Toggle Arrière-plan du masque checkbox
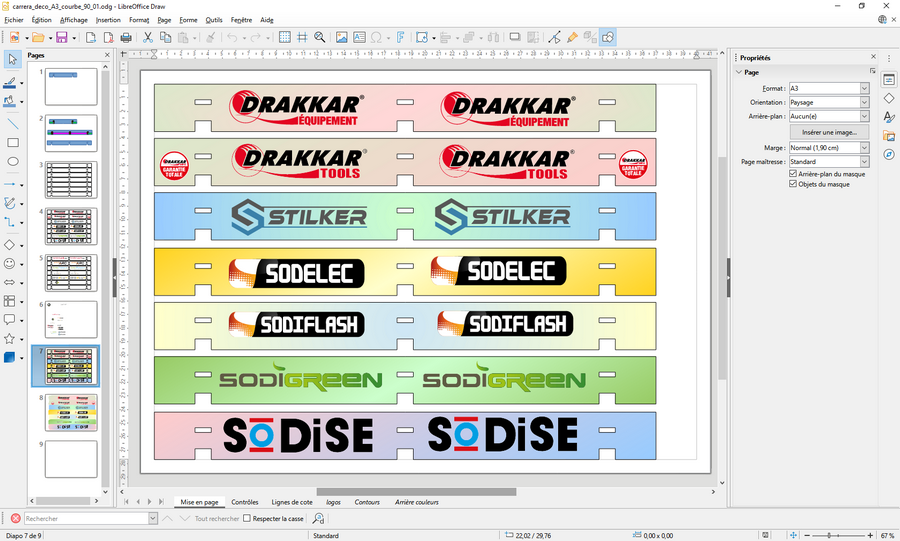Viewport: 900px width, 541px height. click(793, 173)
